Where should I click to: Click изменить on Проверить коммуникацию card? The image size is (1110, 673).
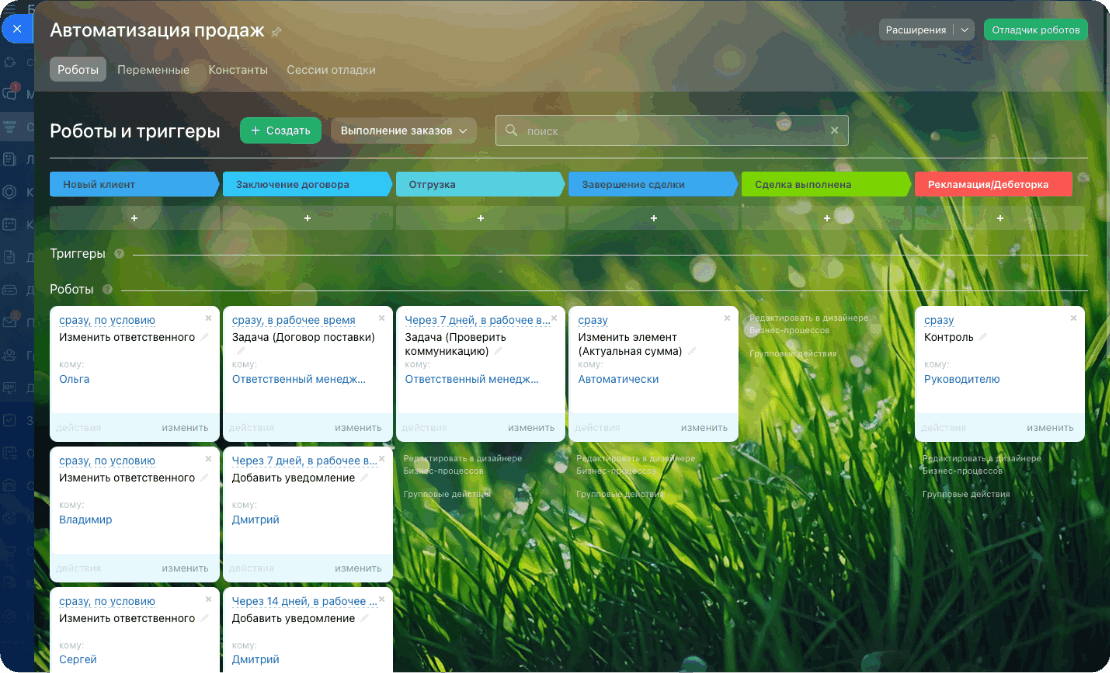tap(531, 427)
